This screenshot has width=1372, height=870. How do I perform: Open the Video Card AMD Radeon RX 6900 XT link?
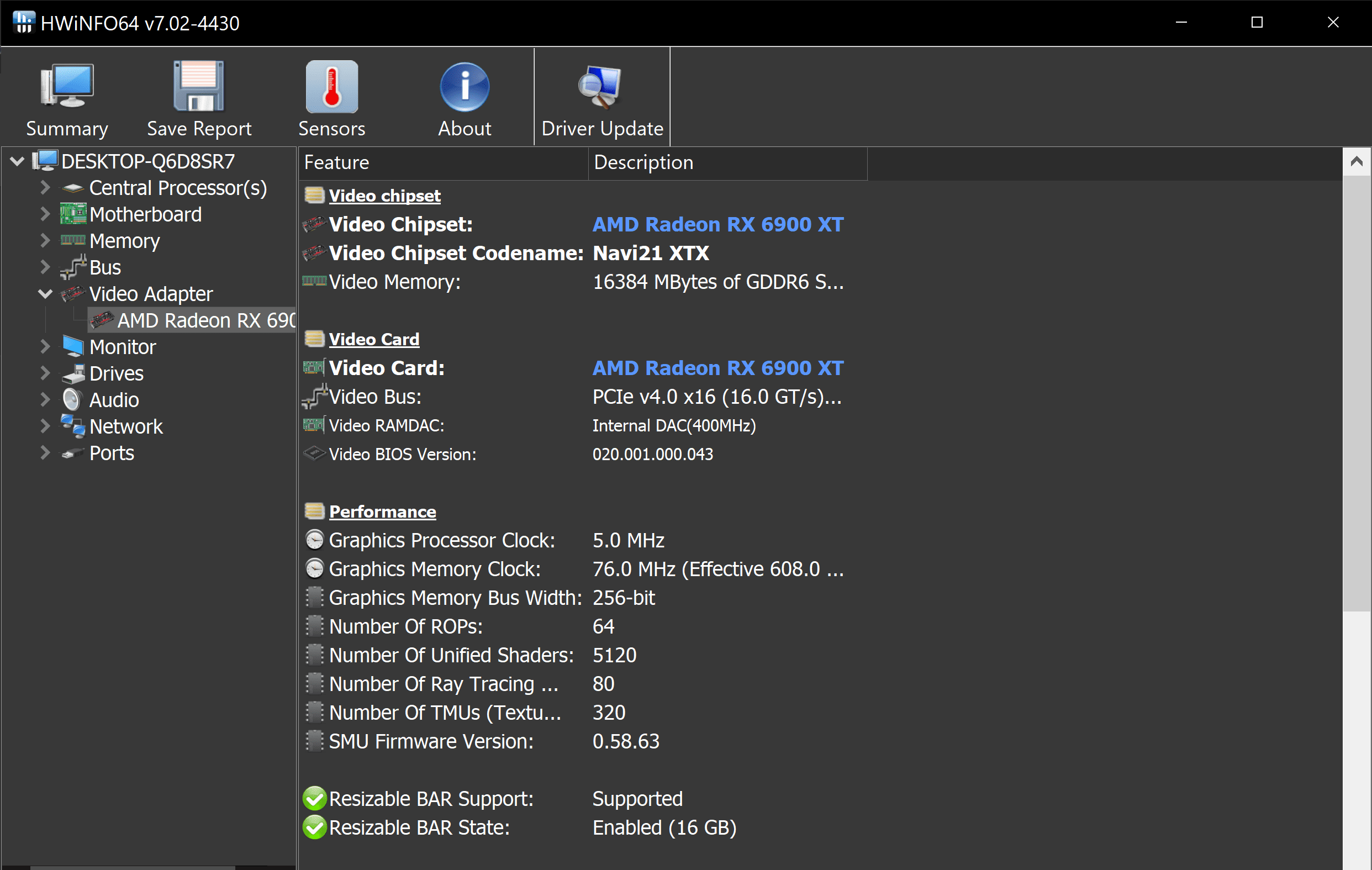(x=718, y=368)
